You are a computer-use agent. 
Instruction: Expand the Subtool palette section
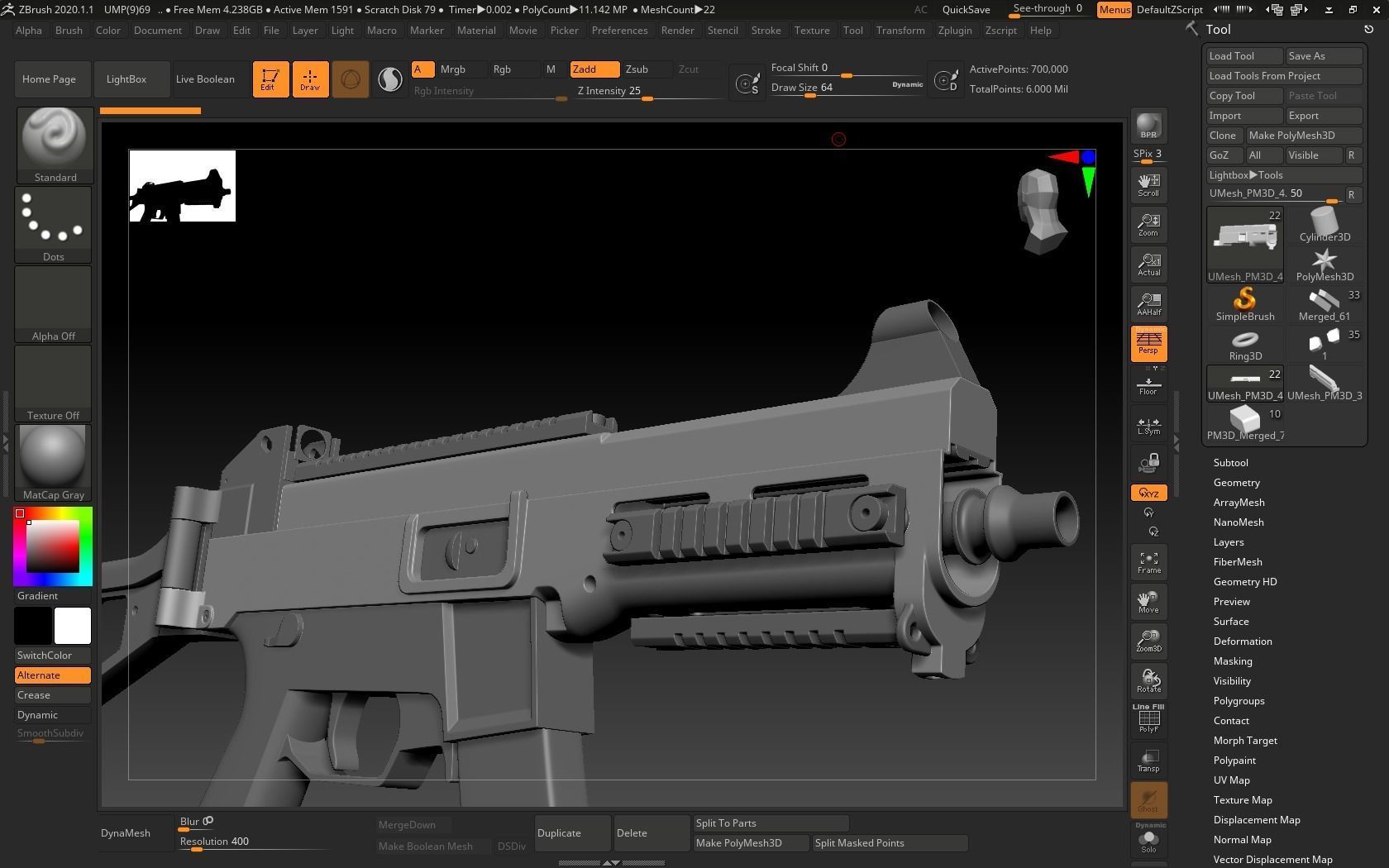point(1230,463)
